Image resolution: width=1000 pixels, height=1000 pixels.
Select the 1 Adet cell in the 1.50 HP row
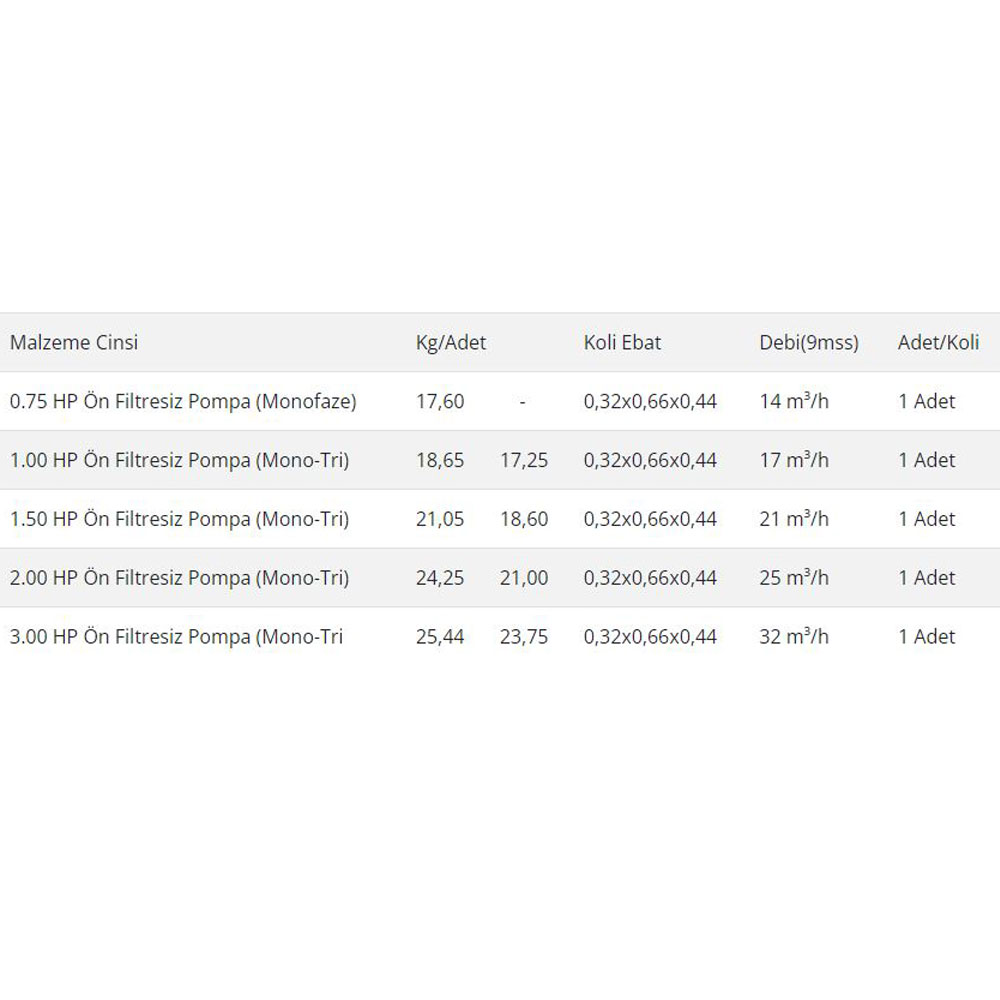pyautogui.click(x=926, y=519)
